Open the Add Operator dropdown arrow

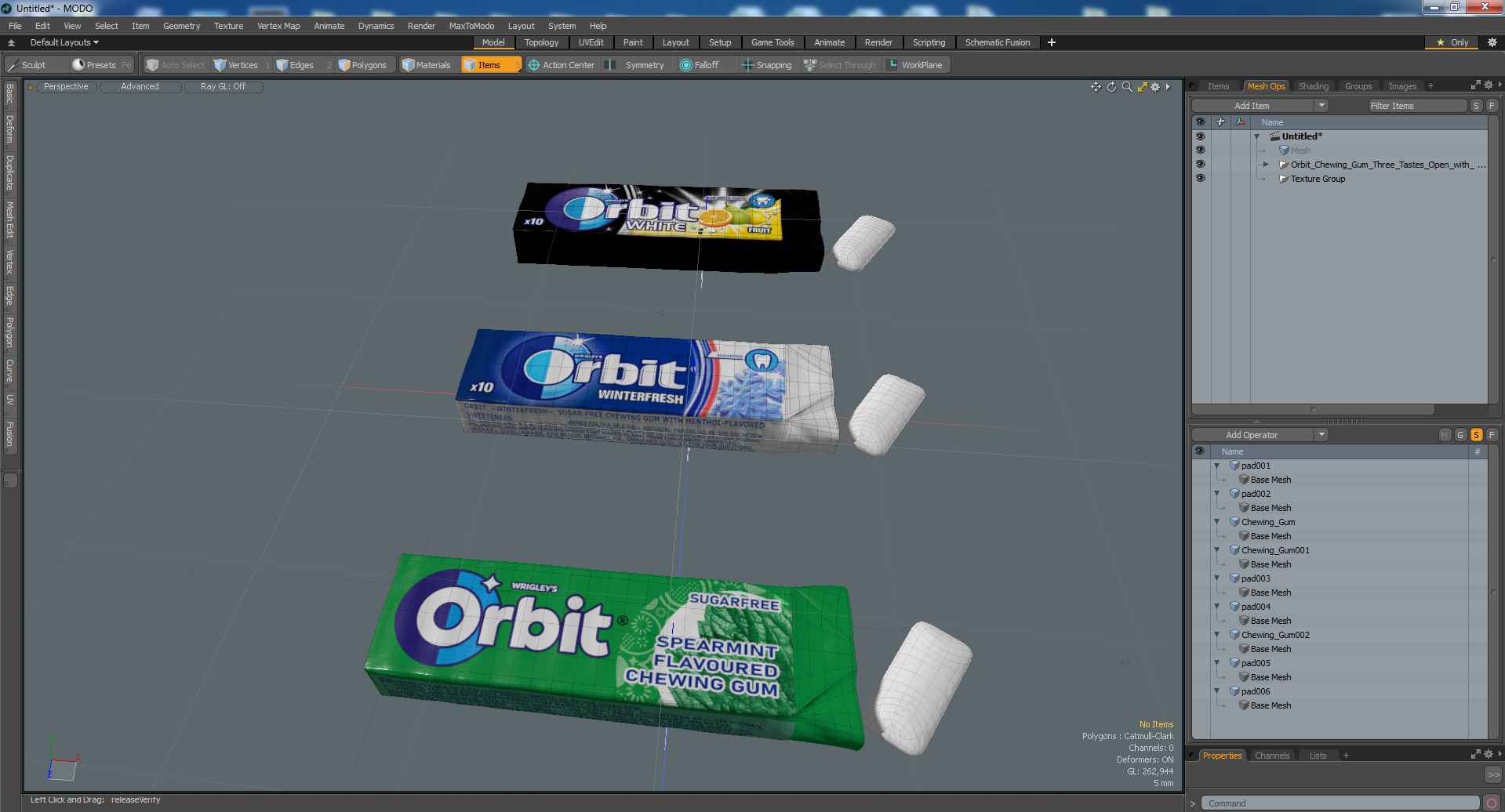[1321, 435]
